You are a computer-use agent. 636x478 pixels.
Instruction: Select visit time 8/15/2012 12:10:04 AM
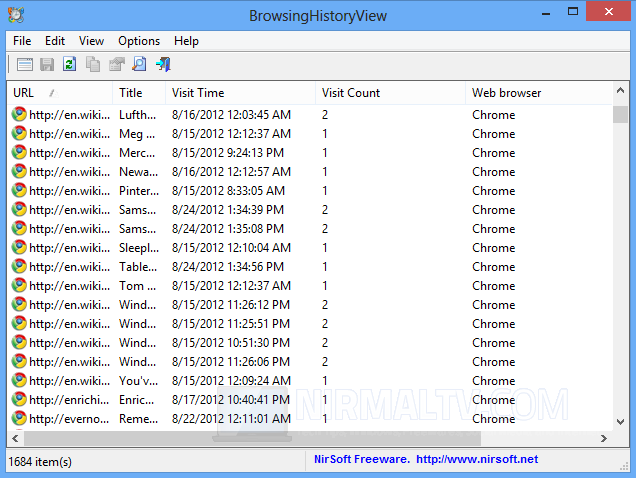click(x=231, y=248)
